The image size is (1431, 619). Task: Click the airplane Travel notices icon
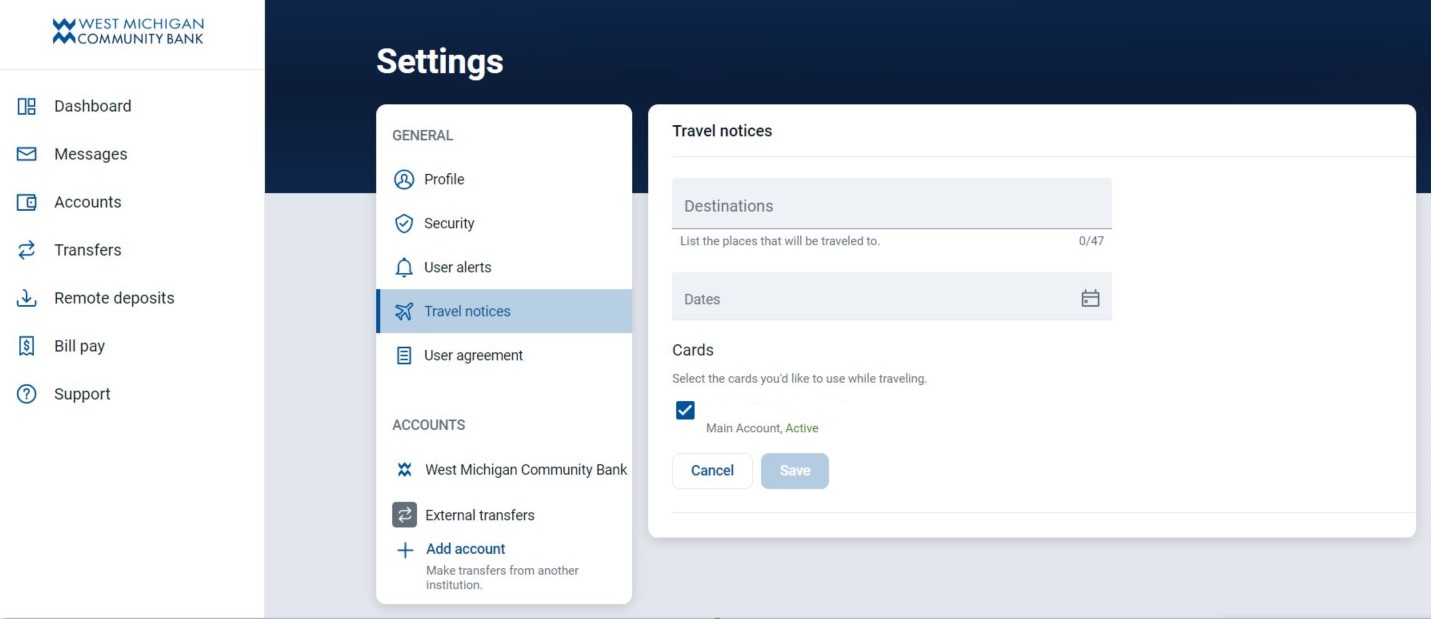(x=404, y=310)
